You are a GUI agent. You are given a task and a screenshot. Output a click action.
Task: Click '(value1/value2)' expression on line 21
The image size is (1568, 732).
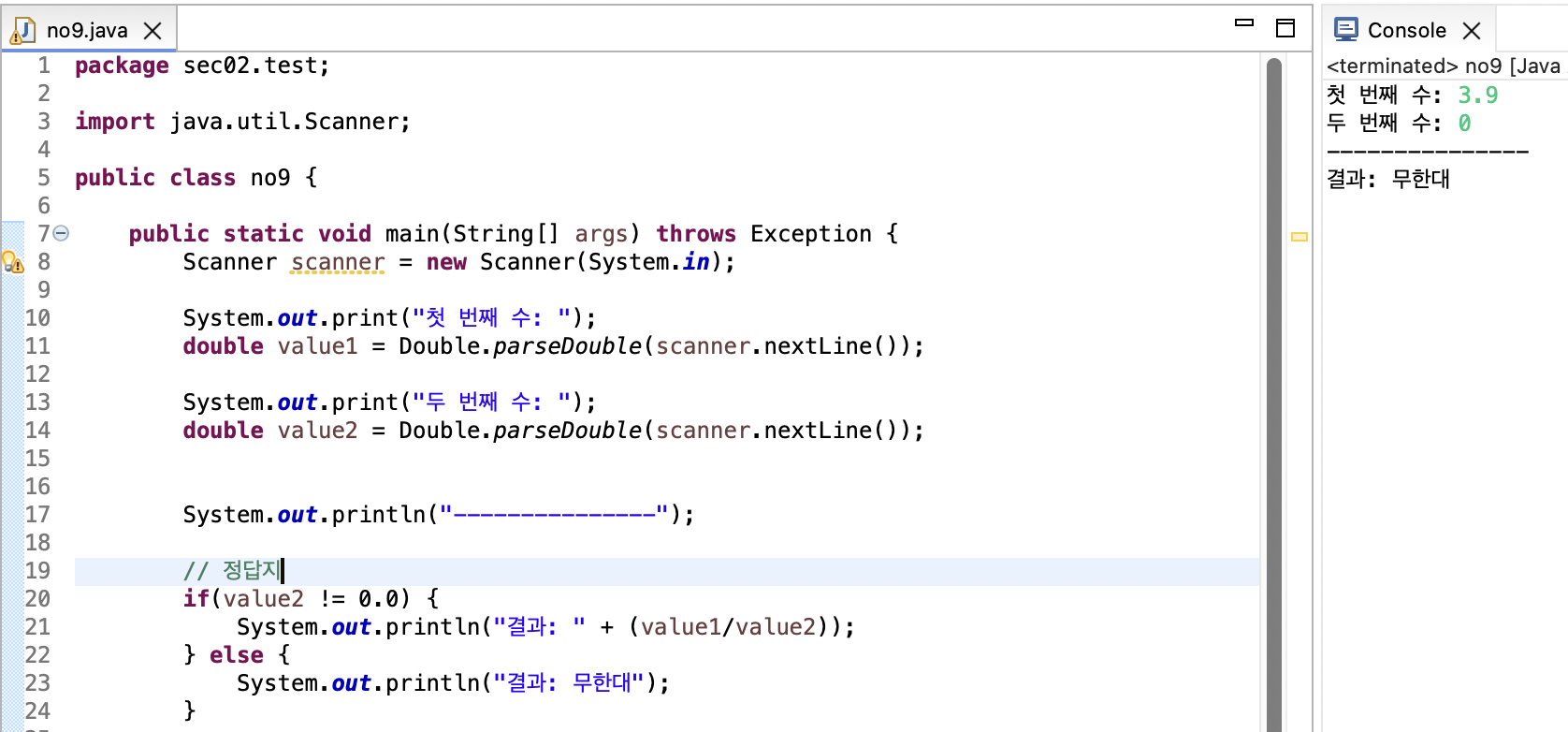730,627
